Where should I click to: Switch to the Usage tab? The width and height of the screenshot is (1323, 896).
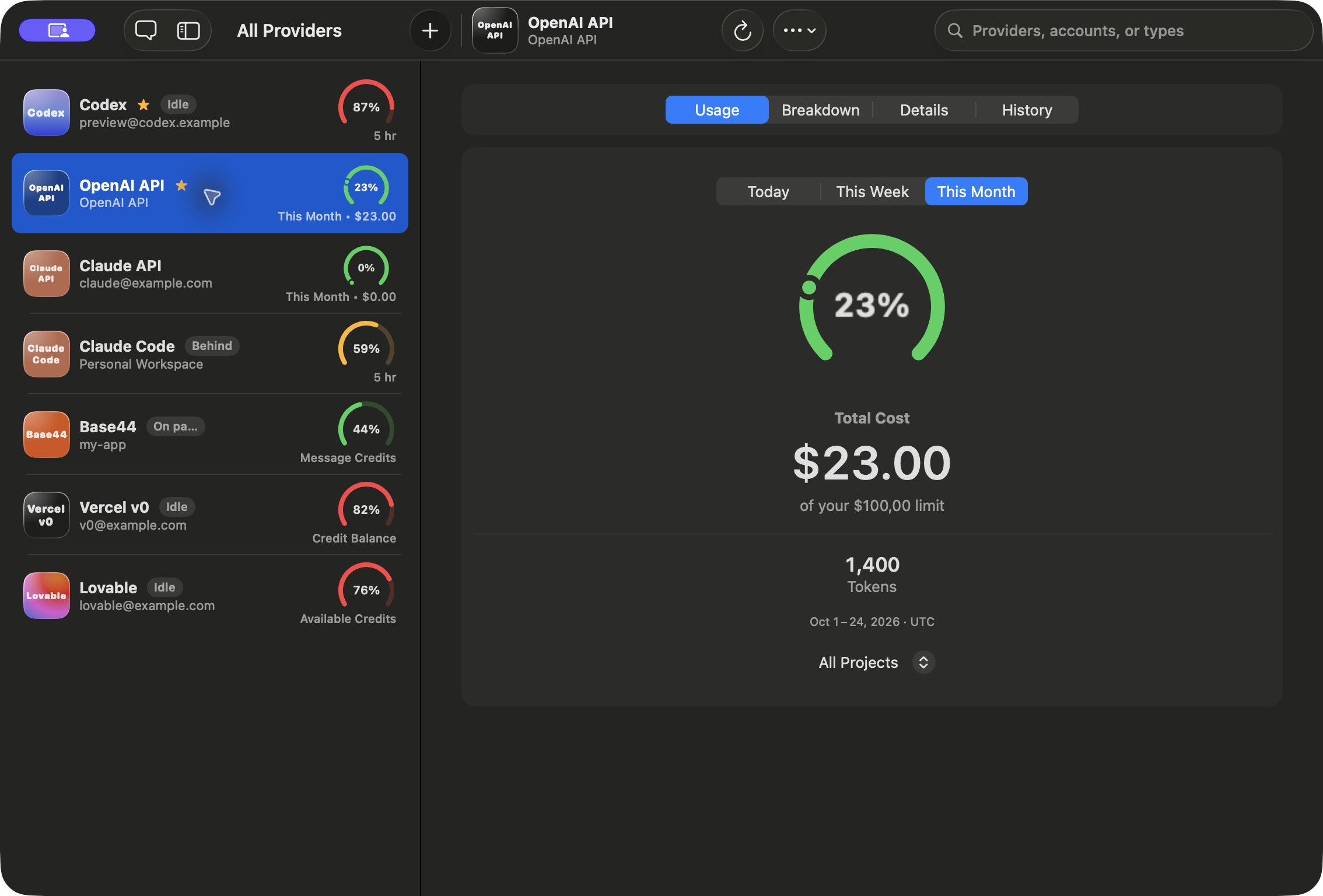717,110
